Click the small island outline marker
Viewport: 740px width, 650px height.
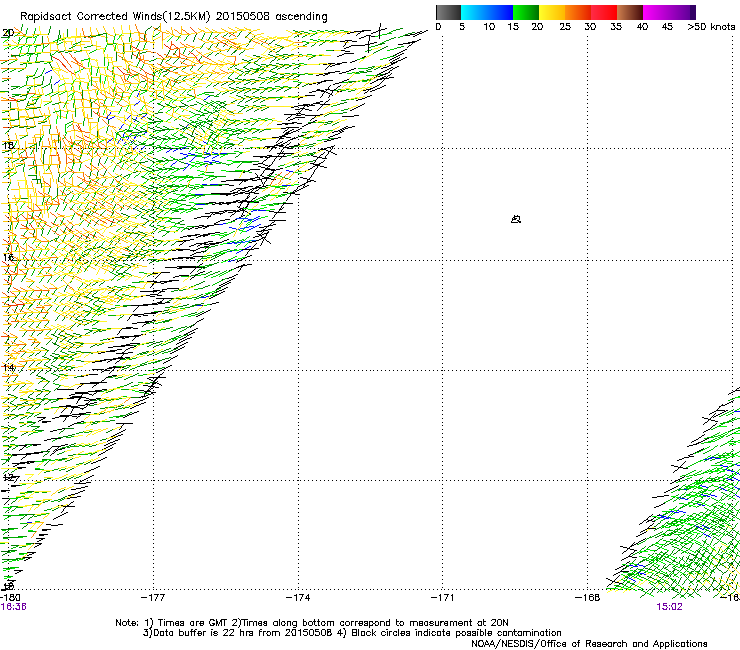(516, 219)
